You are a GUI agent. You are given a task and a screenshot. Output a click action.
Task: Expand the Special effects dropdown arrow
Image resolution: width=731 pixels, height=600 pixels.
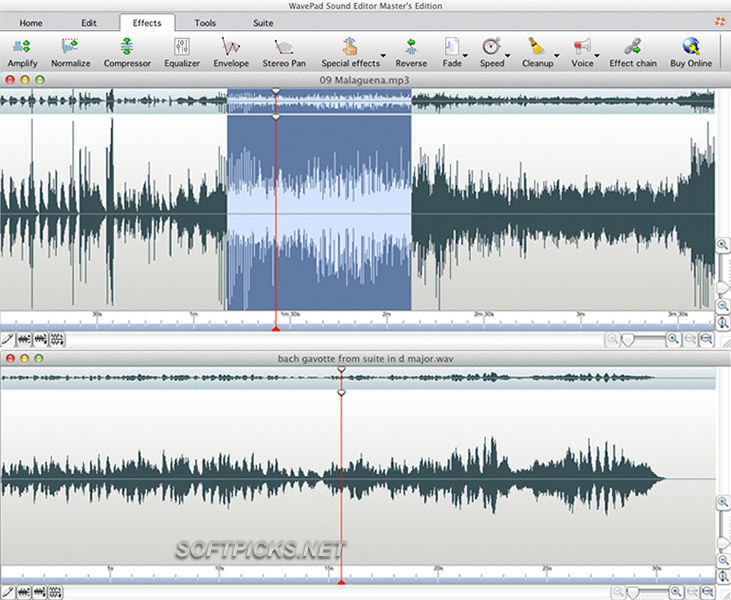pyautogui.click(x=383, y=56)
